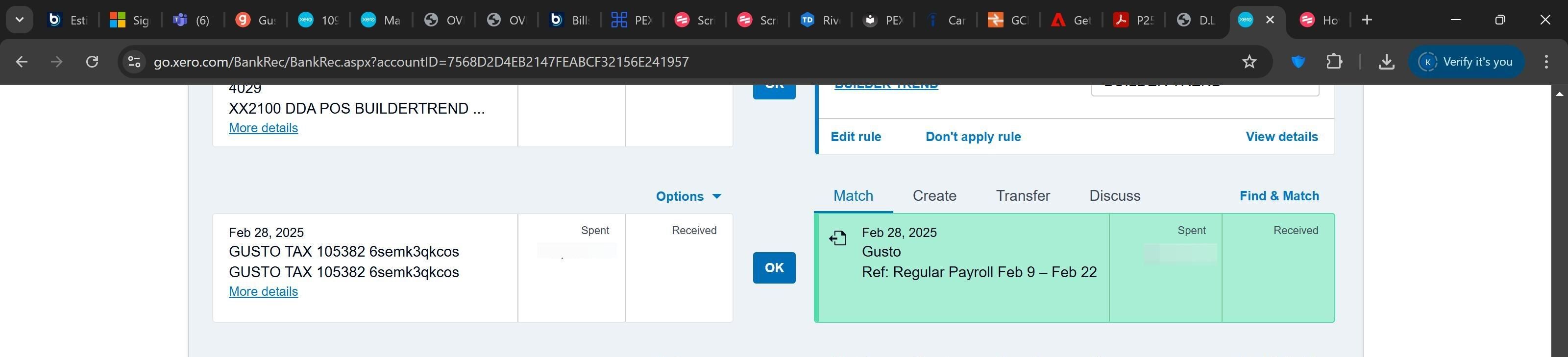Viewport: 1568px width, 357px height.
Task: Click the address bar URL
Action: (421, 62)
